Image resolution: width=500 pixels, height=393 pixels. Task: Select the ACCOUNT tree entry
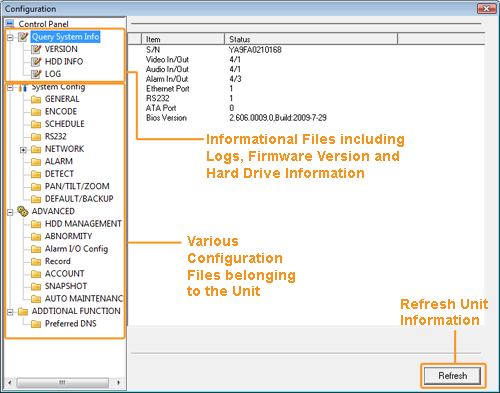65,274
